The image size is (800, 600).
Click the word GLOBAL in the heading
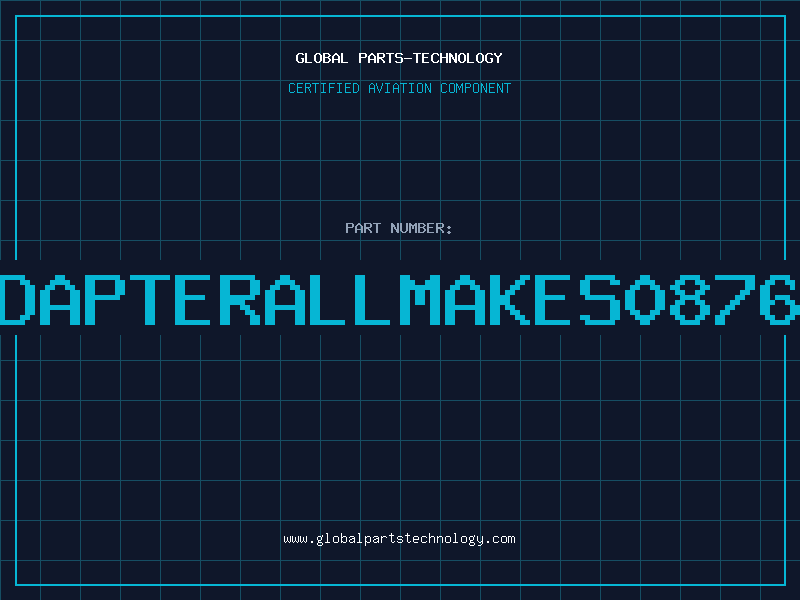321,58
